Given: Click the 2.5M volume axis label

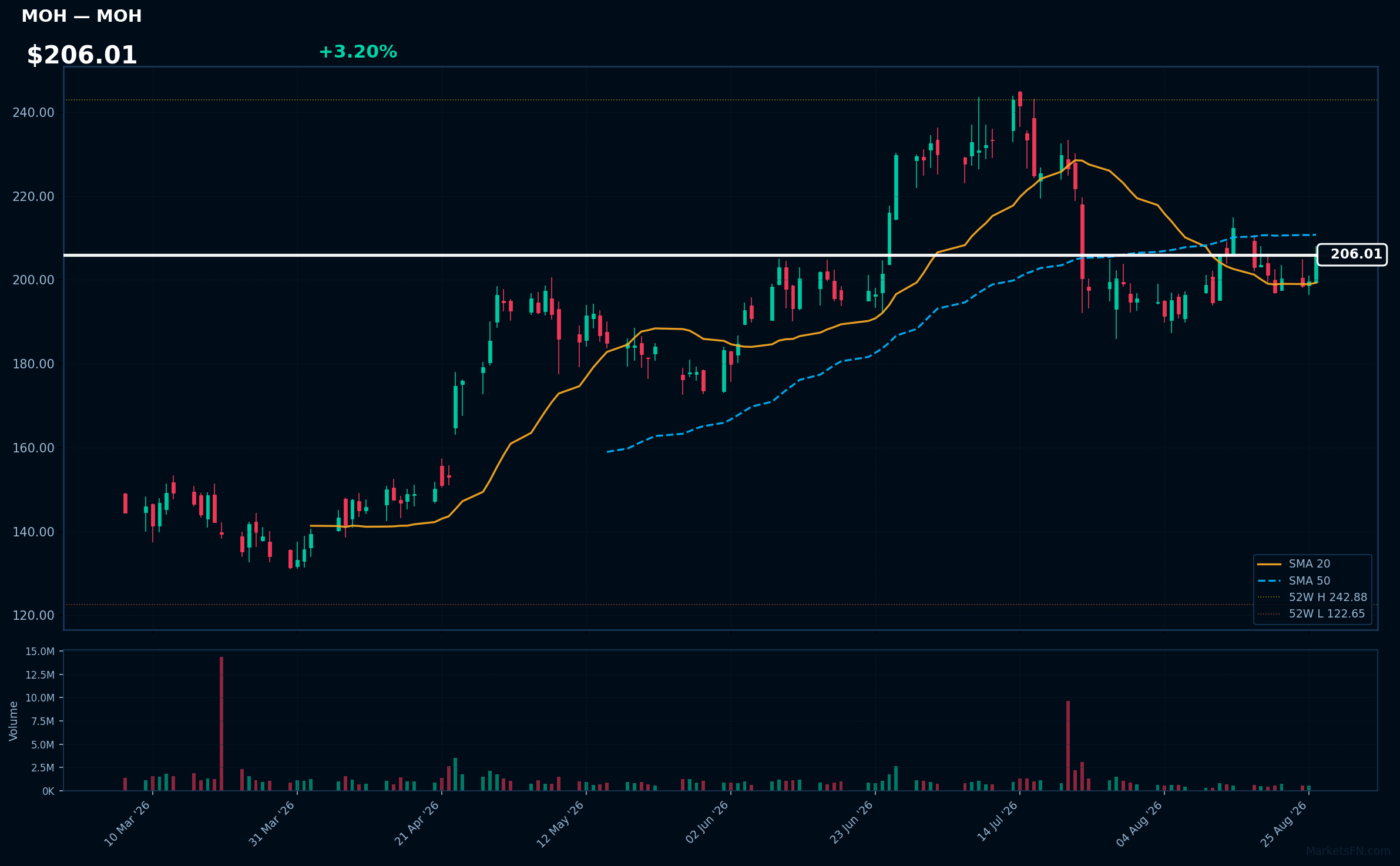Looking at the screenshot, I should click(42, 768).
